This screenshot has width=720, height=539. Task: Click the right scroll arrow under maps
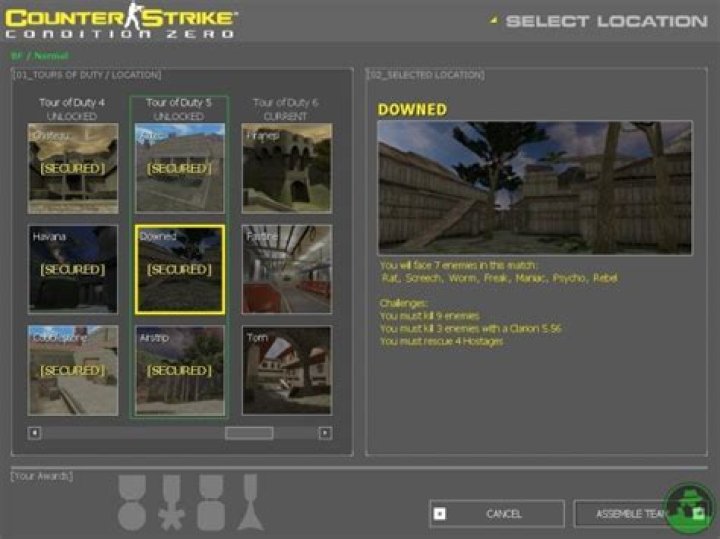[325, 433]
